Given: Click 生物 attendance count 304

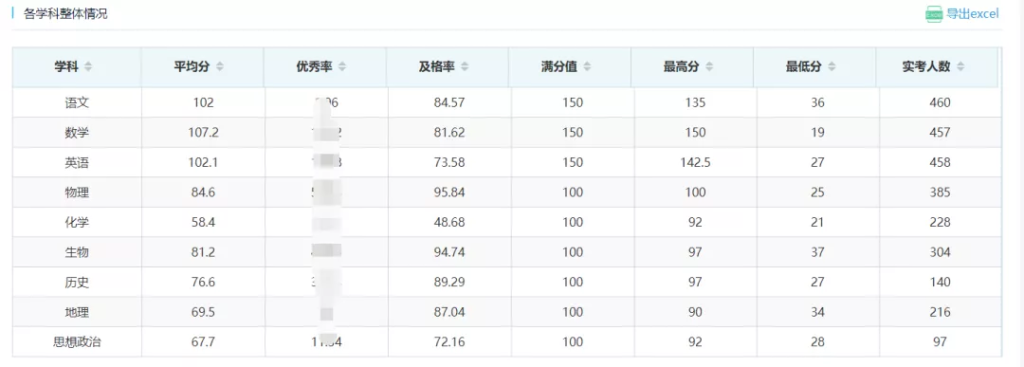Looking at the screenshot, I should click(x=940, y=253).
